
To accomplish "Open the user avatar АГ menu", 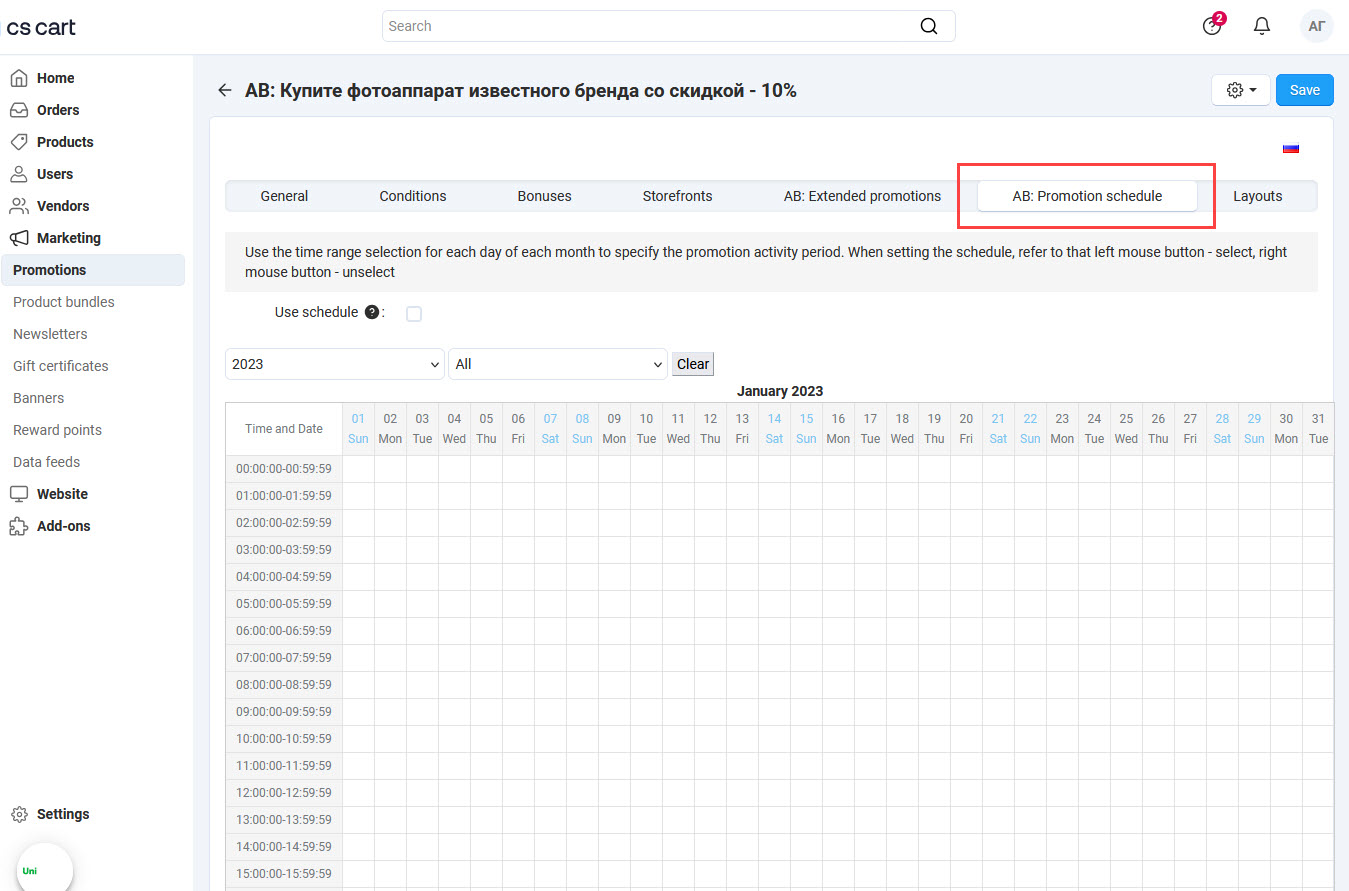I will [x=1316, y=26].
